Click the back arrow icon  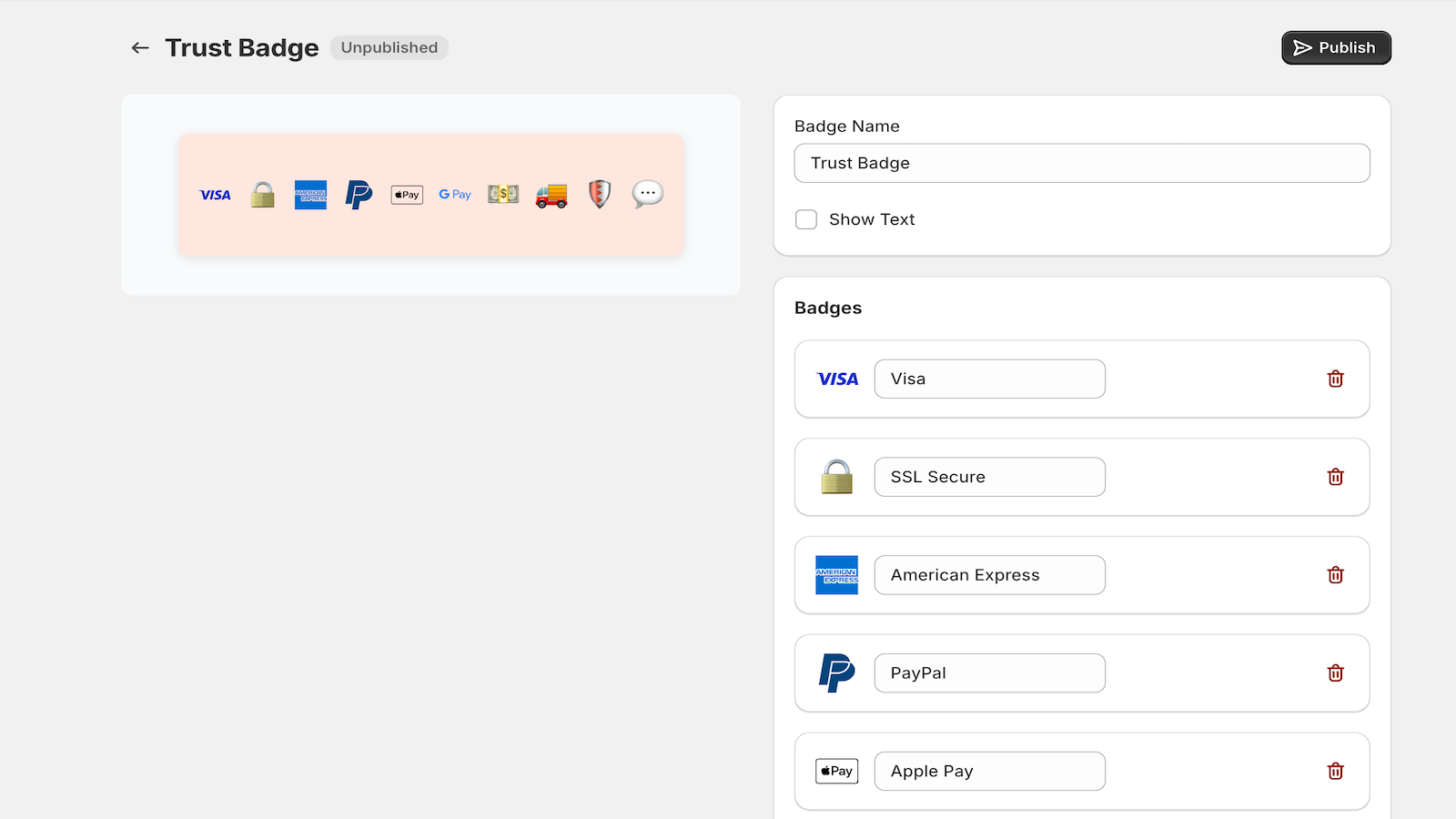pyautogui.click(x=140, y=47)
